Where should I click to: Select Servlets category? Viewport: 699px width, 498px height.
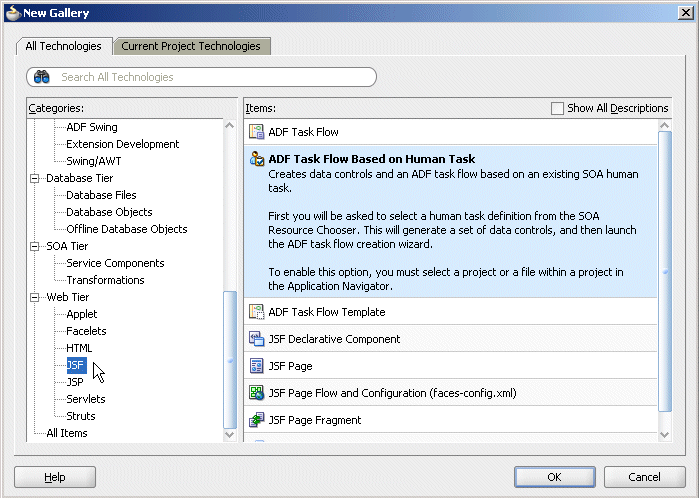point(86,399)
